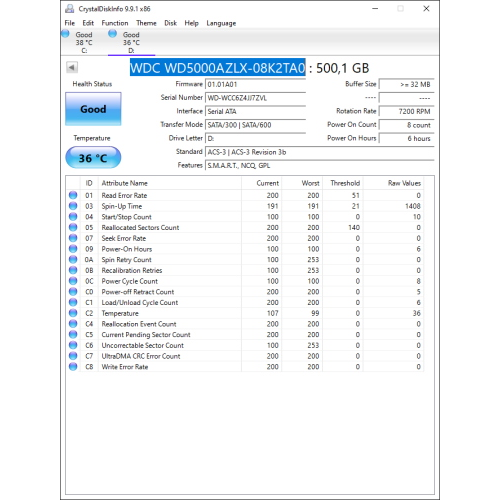
Task: Click the ID column header
Action: click(89, 183)
